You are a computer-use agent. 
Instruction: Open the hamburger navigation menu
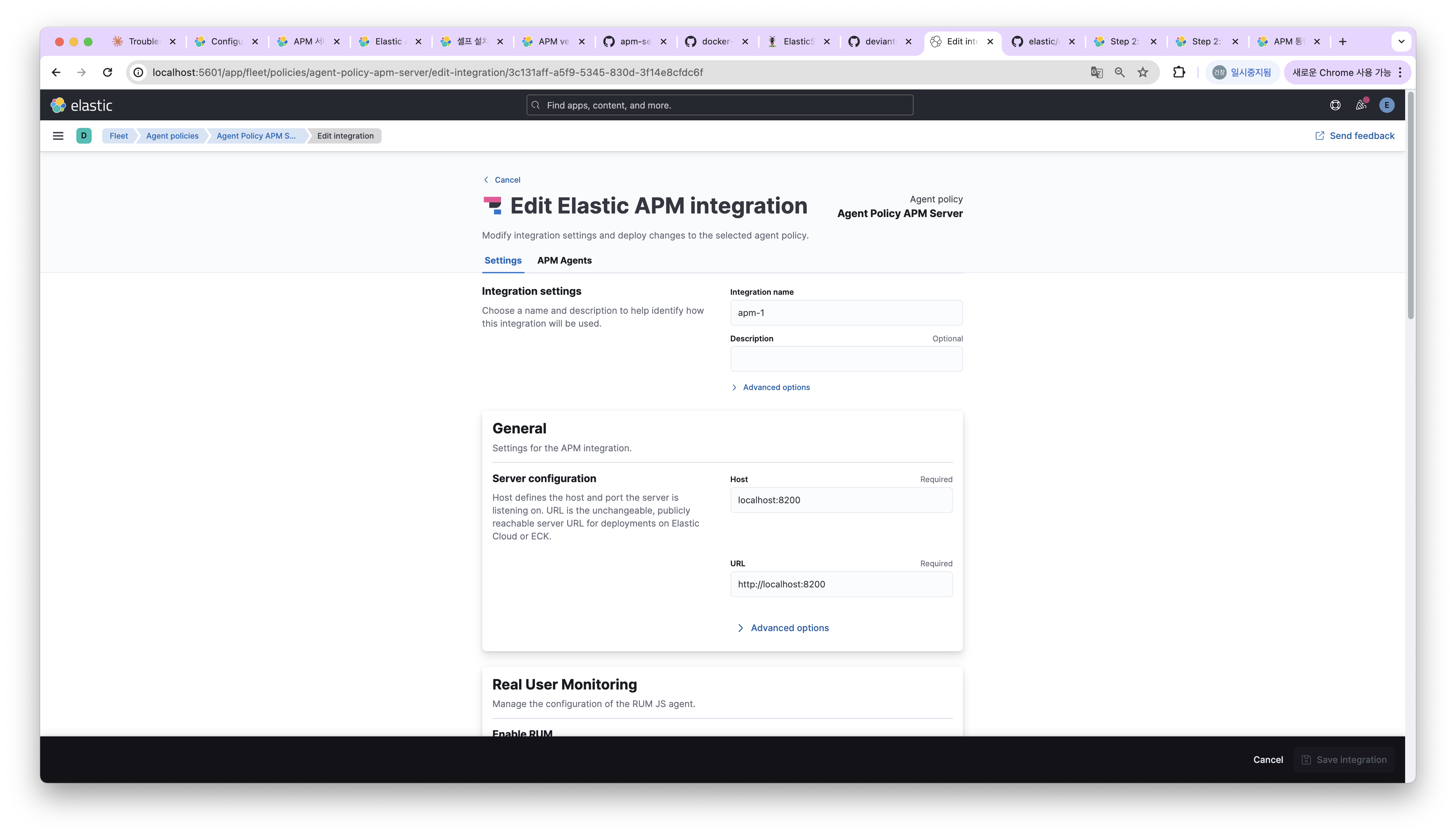pos(58,136)
